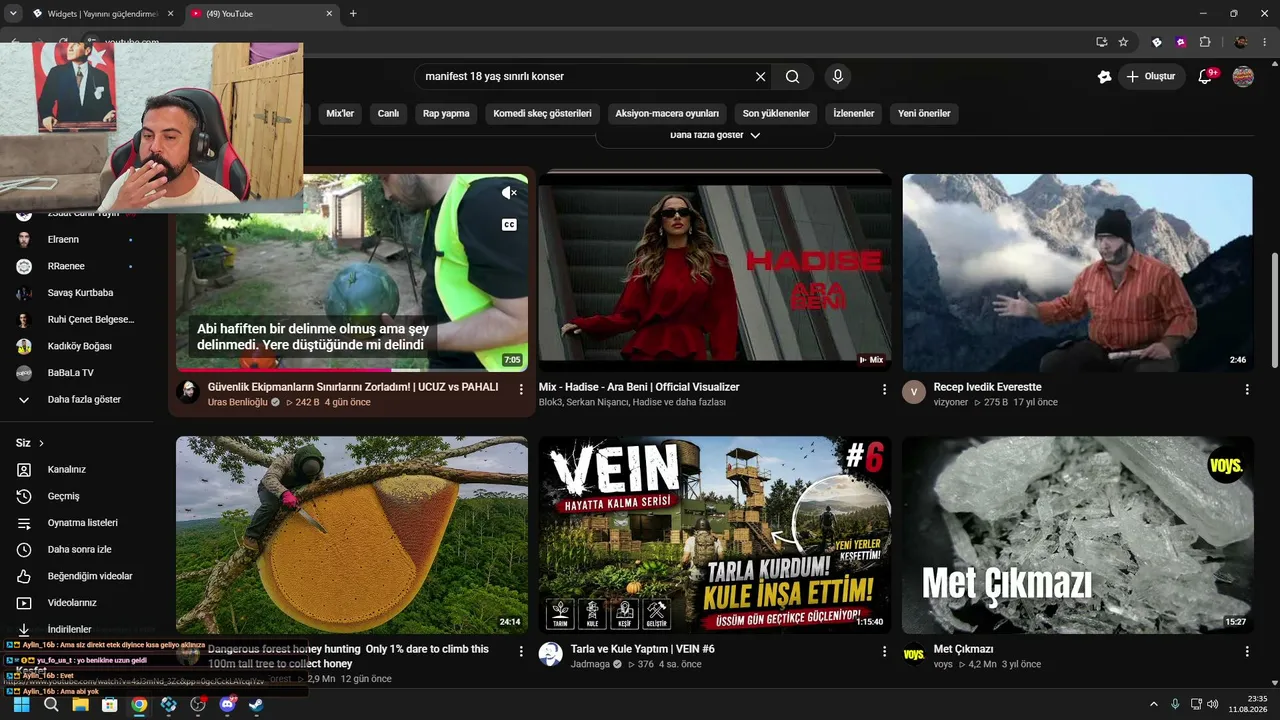This screenshot has height=720, width=1280.
Task: Open OBS Studio from the taskbar
Action: coord(198,705)
